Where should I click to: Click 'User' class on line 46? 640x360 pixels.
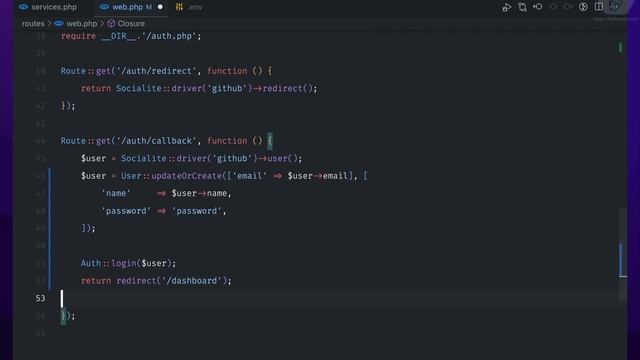point(131,176)
